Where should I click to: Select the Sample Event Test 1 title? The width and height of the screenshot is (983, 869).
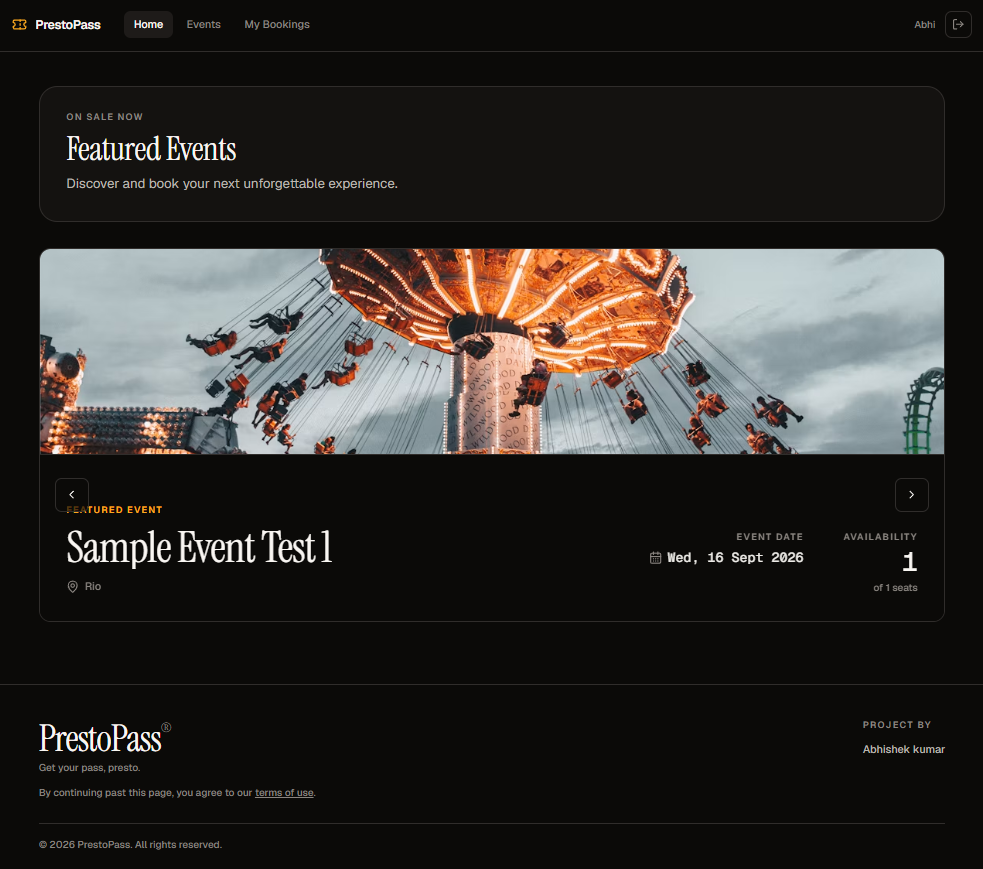(x=199, y=547)
